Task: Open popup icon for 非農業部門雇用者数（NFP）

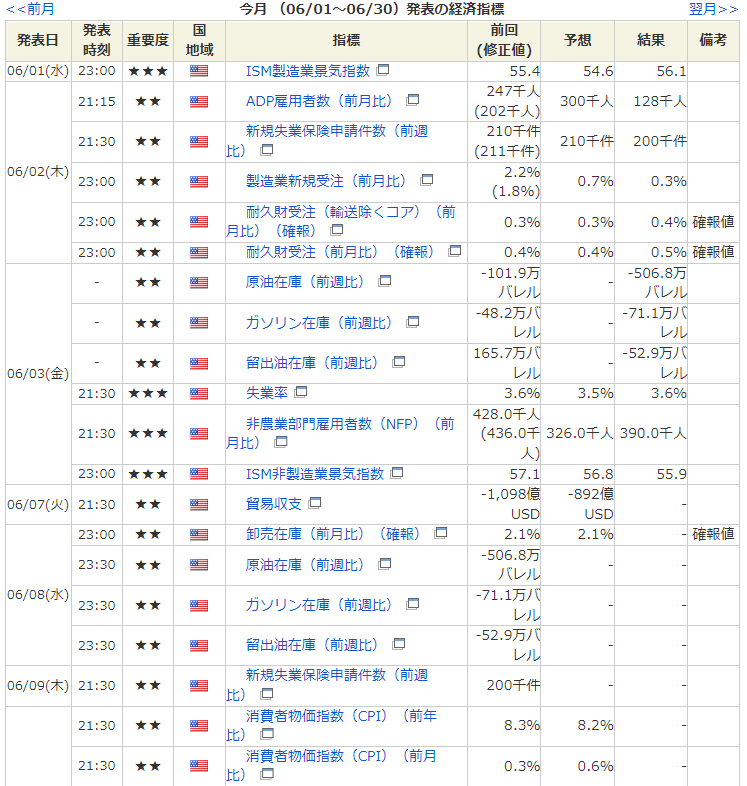Action: [281, 442]
